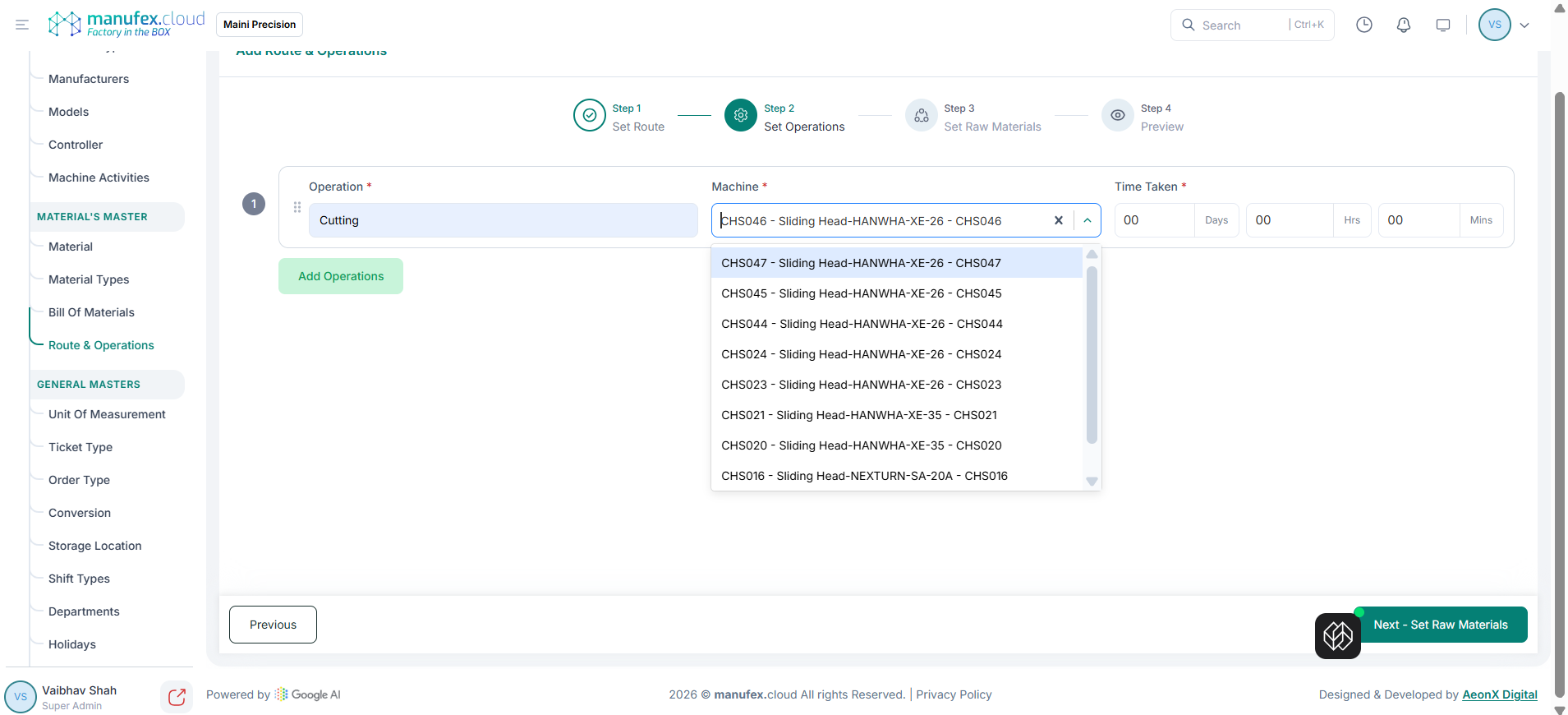Click the machine list scrollbar down arrow

point(1092,482)
